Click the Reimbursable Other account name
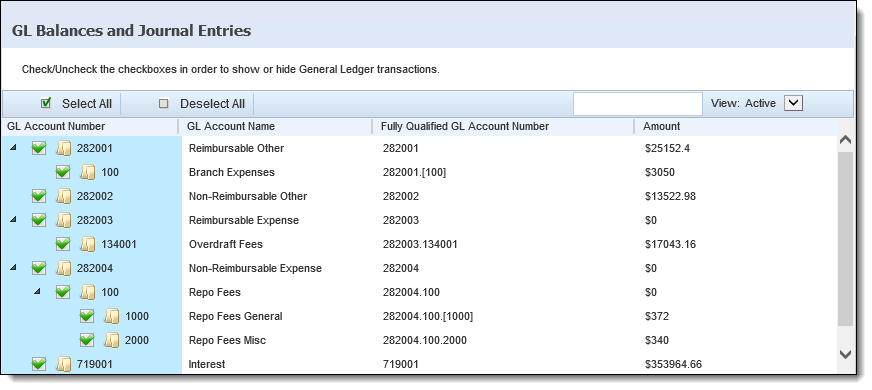This screenshot has height=390, width=872. (236, 149)
